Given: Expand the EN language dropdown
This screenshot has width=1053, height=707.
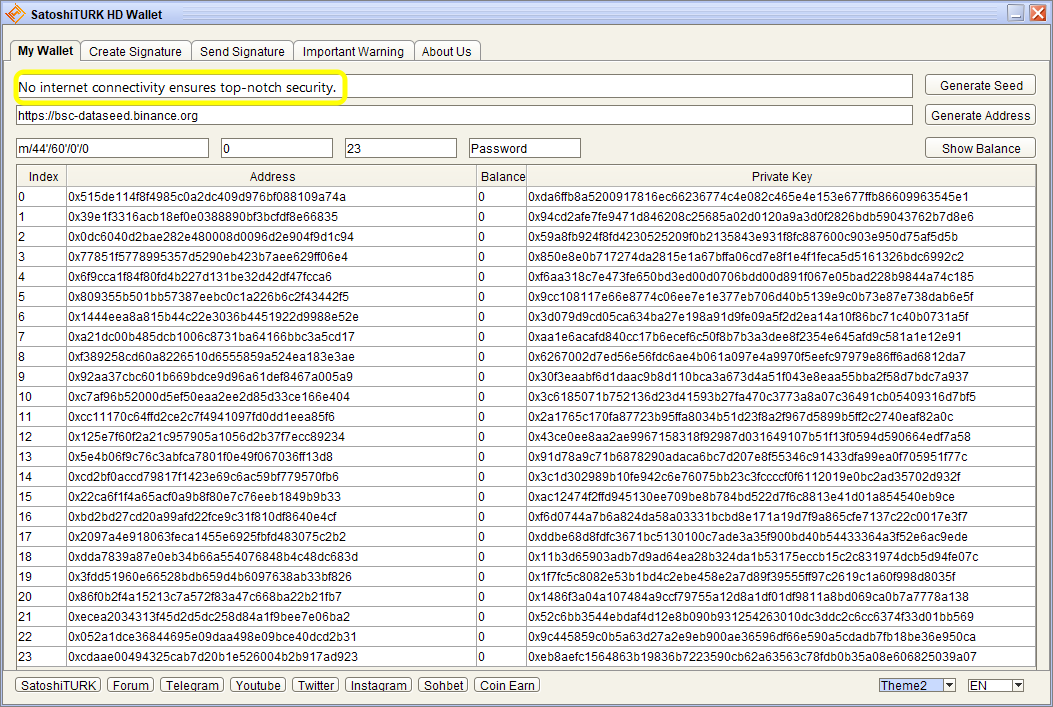Looking at the screenshot, I should point(1018,686).
